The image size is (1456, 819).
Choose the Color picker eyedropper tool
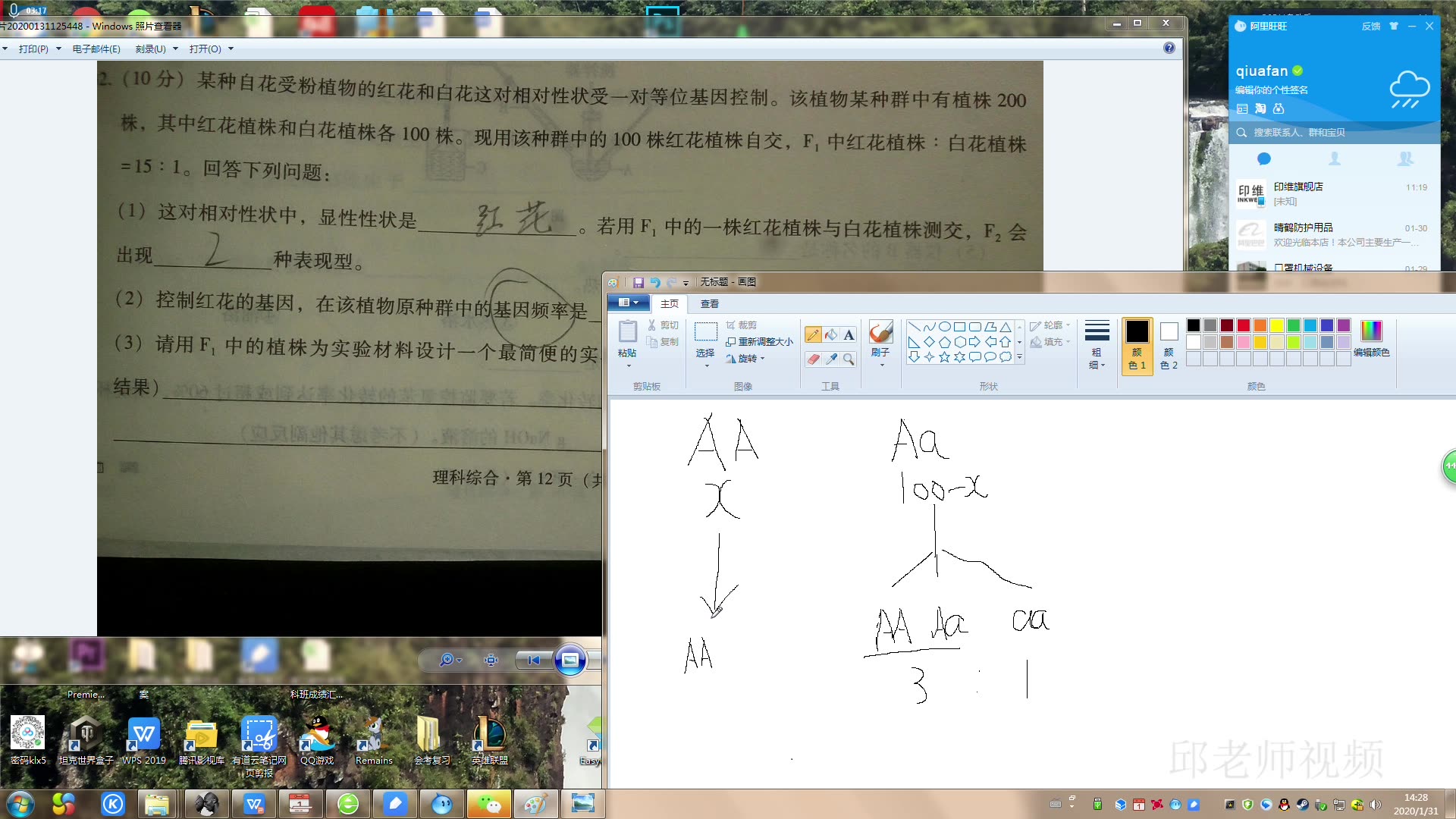click(831, 359)
